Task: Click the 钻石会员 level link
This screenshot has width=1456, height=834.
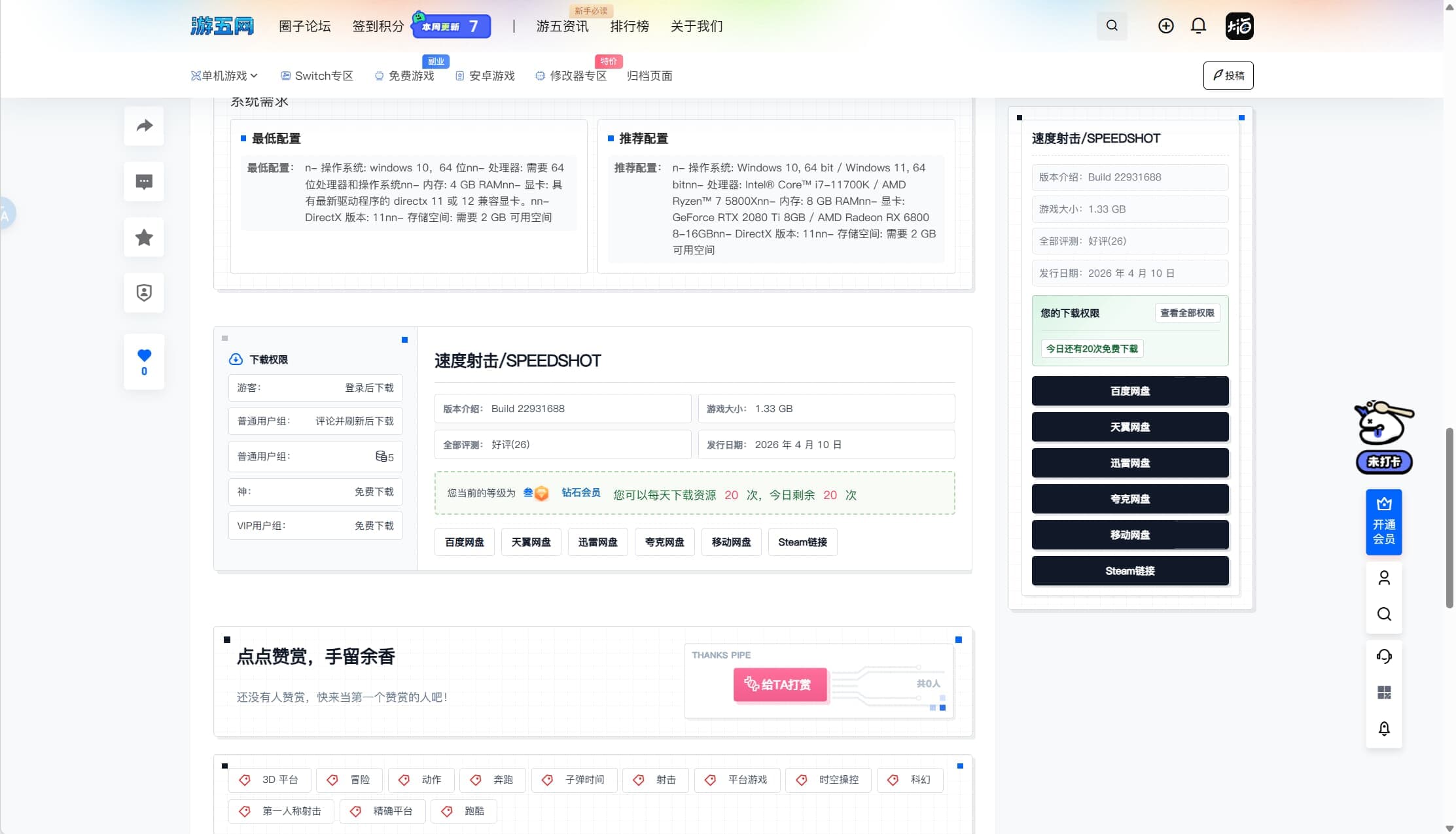Action: click(581, 493)
